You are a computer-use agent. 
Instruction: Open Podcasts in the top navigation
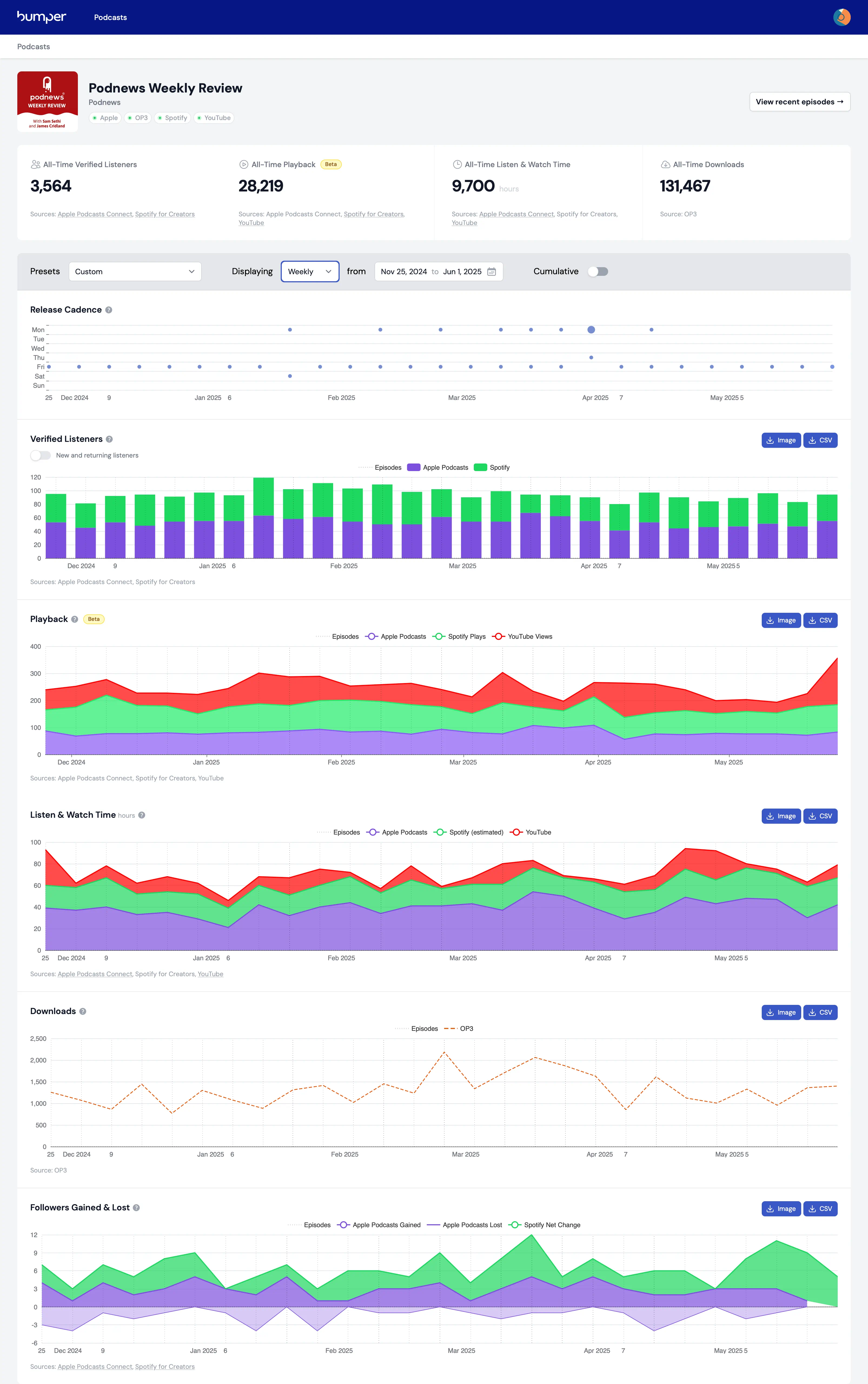(x=110, y=17)
